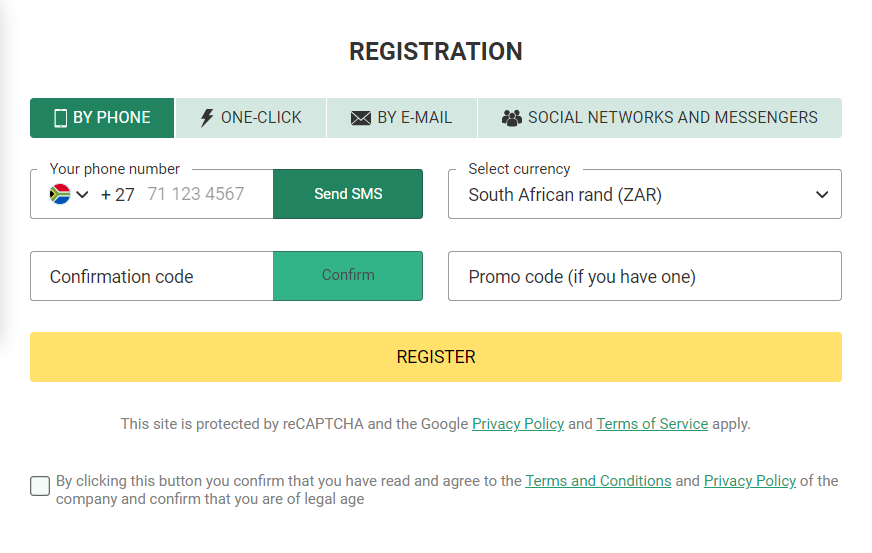Viewport: 872px width, 553px height.
Task: Open the Google Privacy Policy link
Action: click(x=518, y=424)
